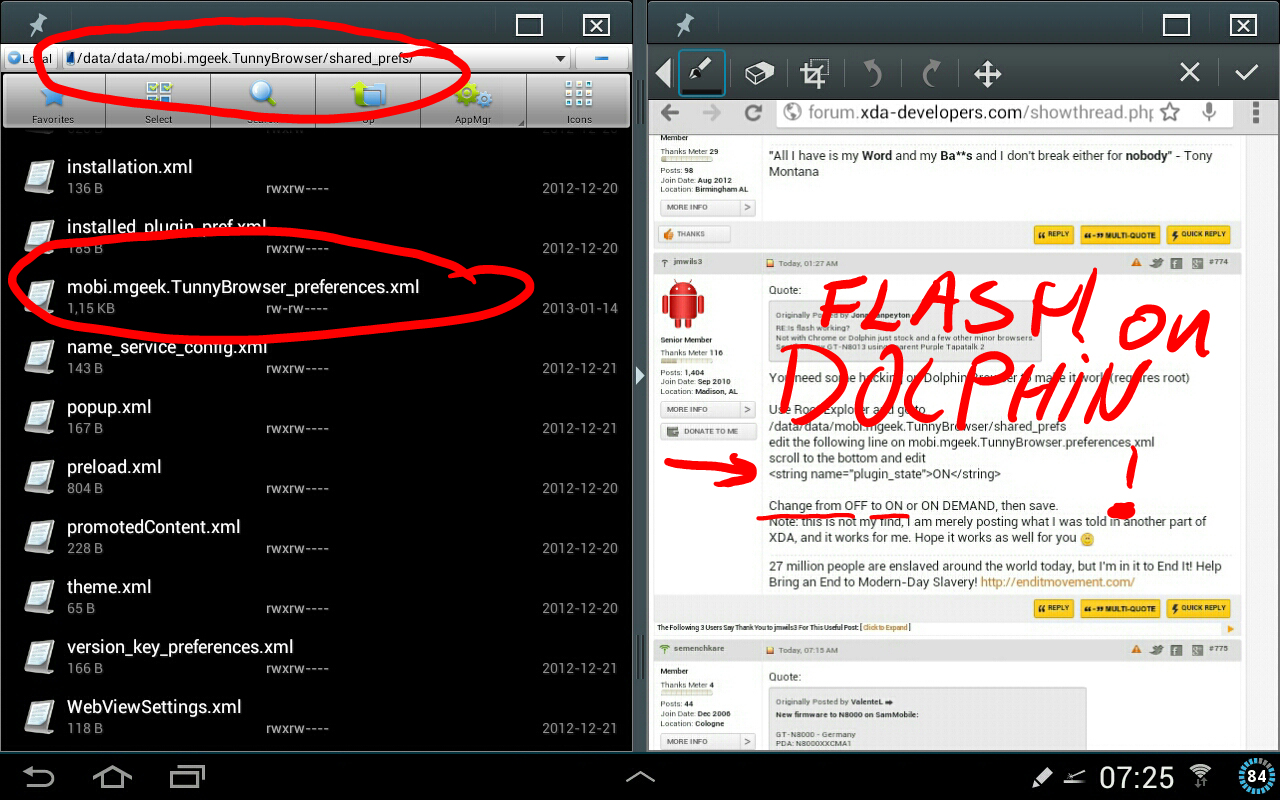Confirm the edit with the checkmark
The height and width of the screenshot is (800, 1280).
(1246, 72)
